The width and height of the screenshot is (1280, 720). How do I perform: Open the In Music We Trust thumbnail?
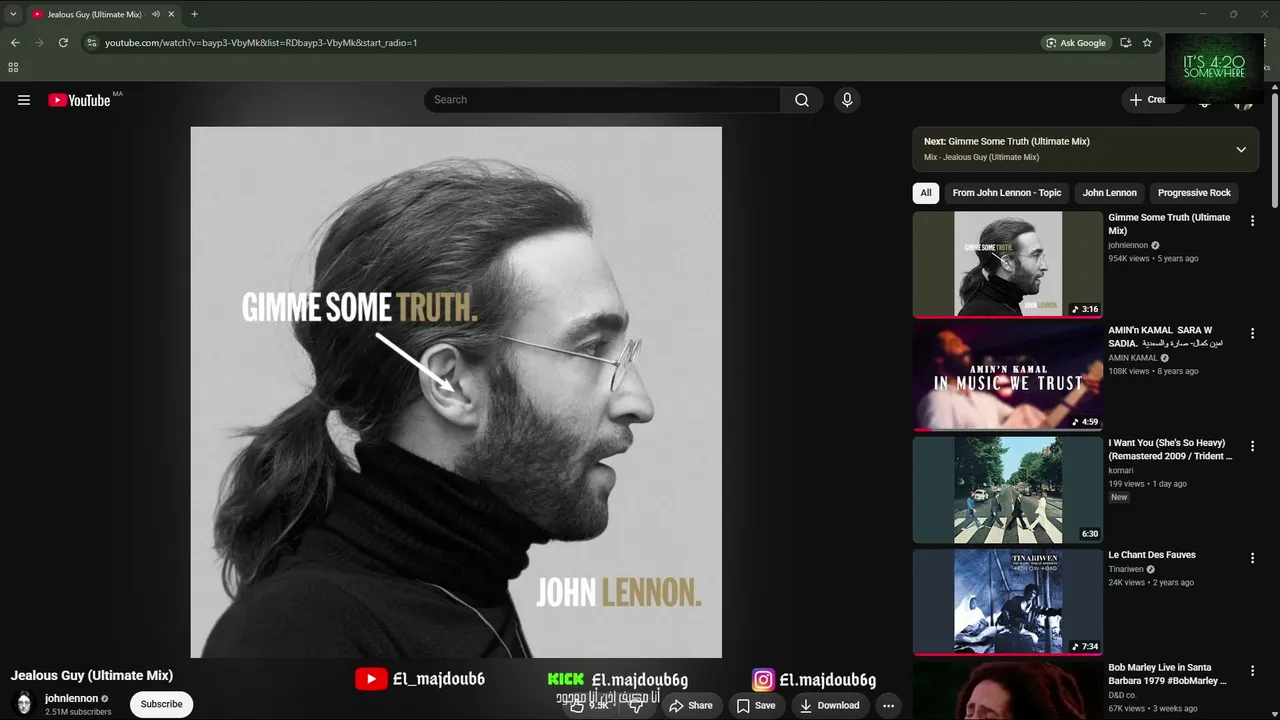pos(1008,377)
